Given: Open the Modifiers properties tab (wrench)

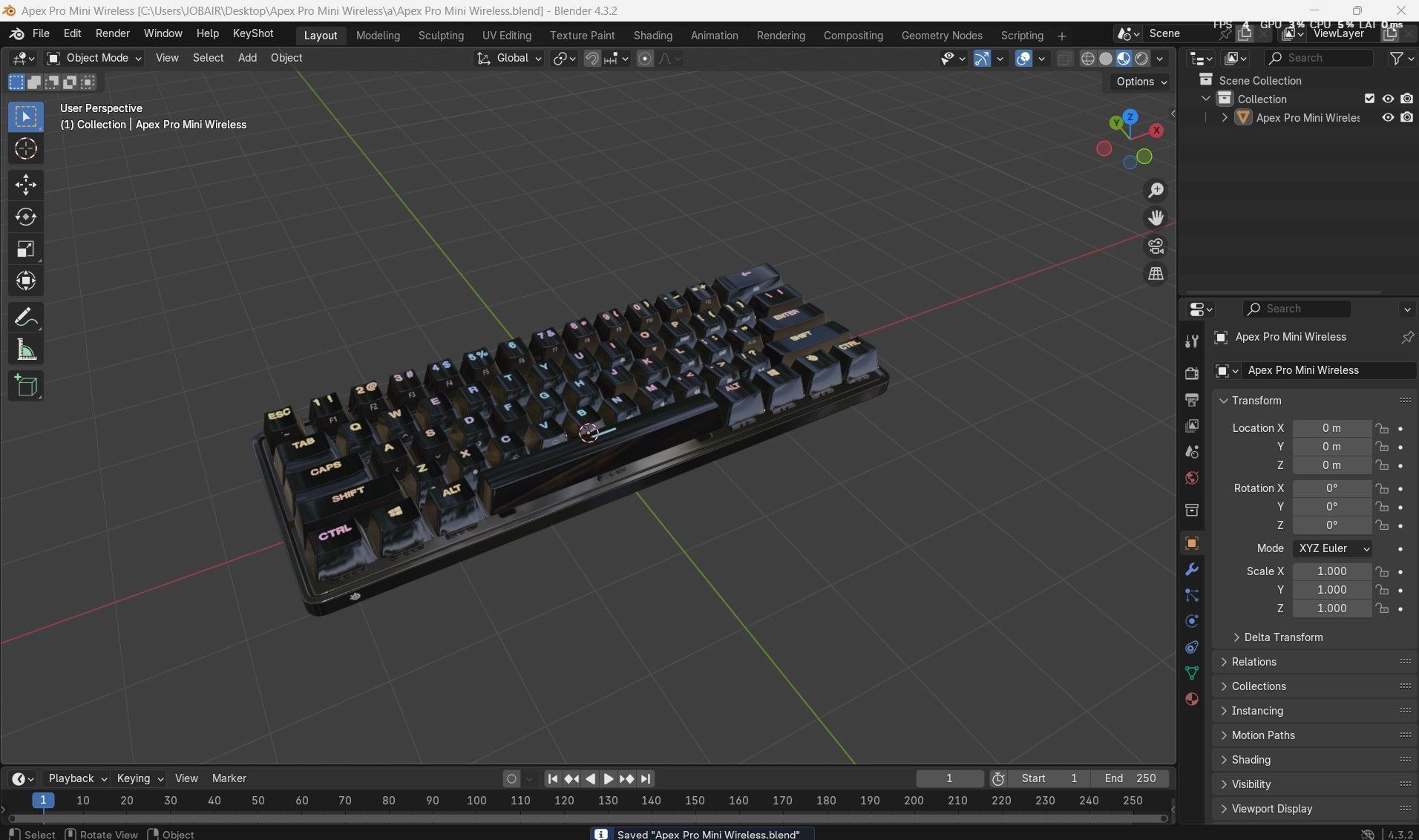Looking at the screenshot, I should (x=1192, y=569).
